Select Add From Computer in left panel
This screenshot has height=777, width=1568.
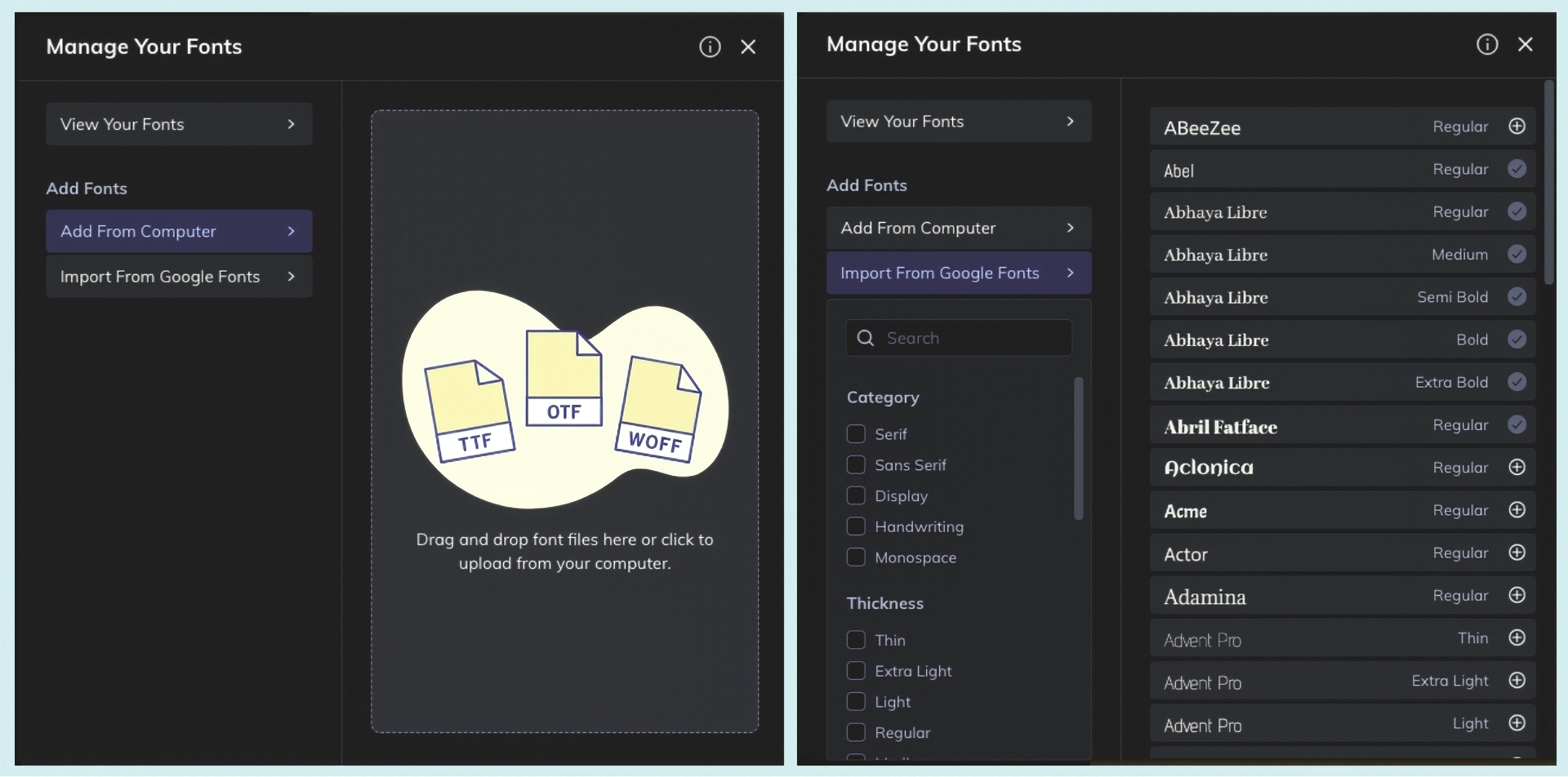tap(179, 232)
